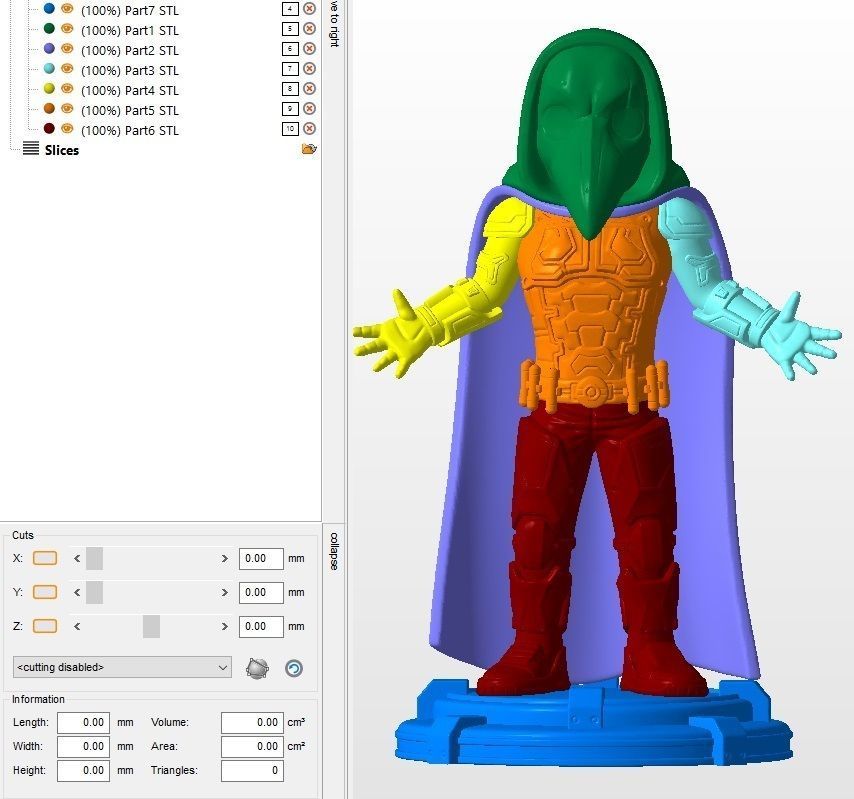854x799 pixels.
Task: Toggle visibility eye for Part1 STL
Action: tap(67, 28)
